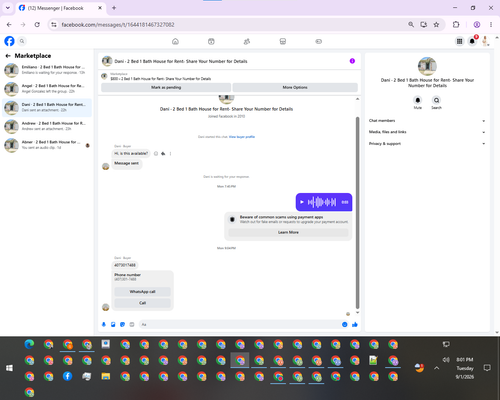500x400 pixels.
Task: Open the Gaming icon in Facebook header
Action: pyautogui.click(x=318, y=41)
